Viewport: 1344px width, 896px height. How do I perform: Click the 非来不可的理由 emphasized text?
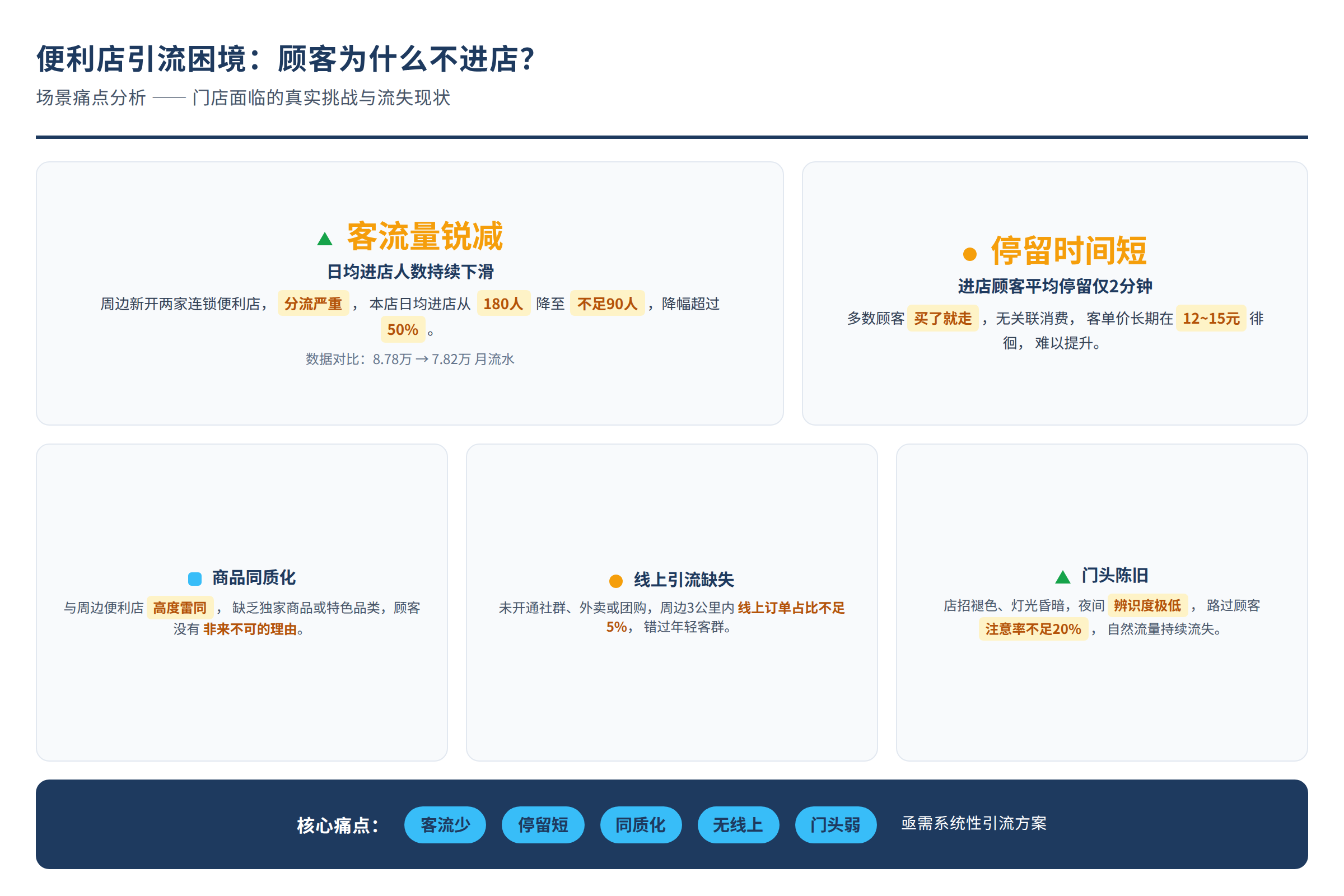pyautogui.click(x=250, y=629)
